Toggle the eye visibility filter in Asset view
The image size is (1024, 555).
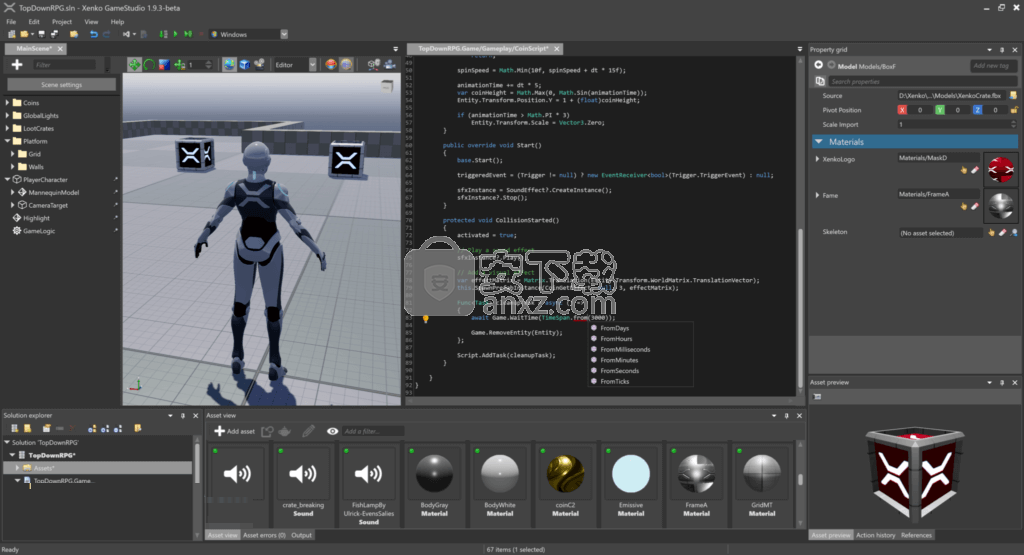(332, 431)
